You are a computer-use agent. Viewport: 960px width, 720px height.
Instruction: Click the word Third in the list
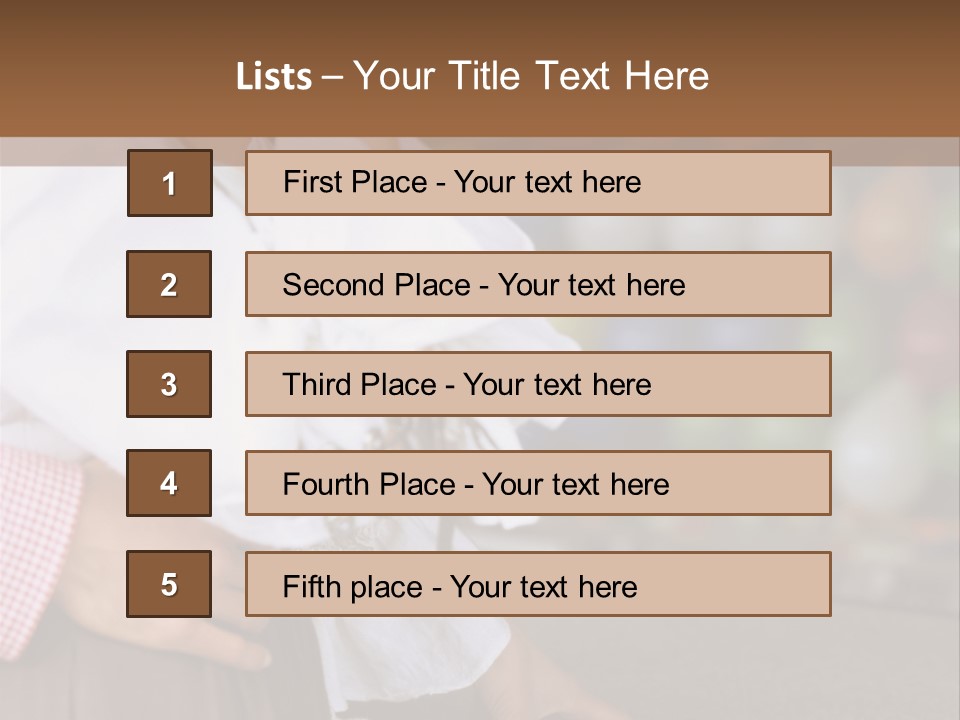tap(318, 385)
